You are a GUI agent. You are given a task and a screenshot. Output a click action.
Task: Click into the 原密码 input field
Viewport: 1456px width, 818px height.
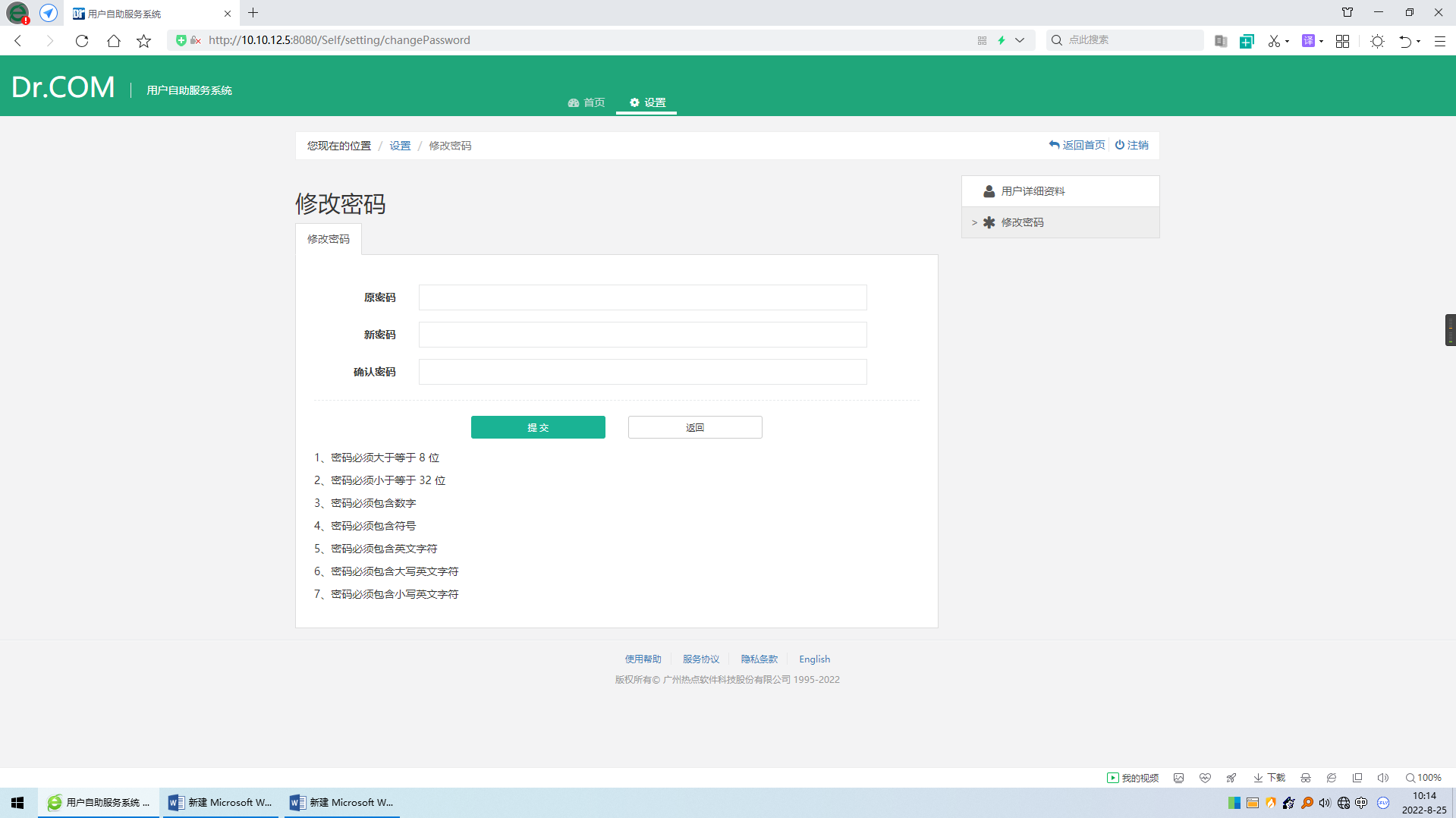642,297
